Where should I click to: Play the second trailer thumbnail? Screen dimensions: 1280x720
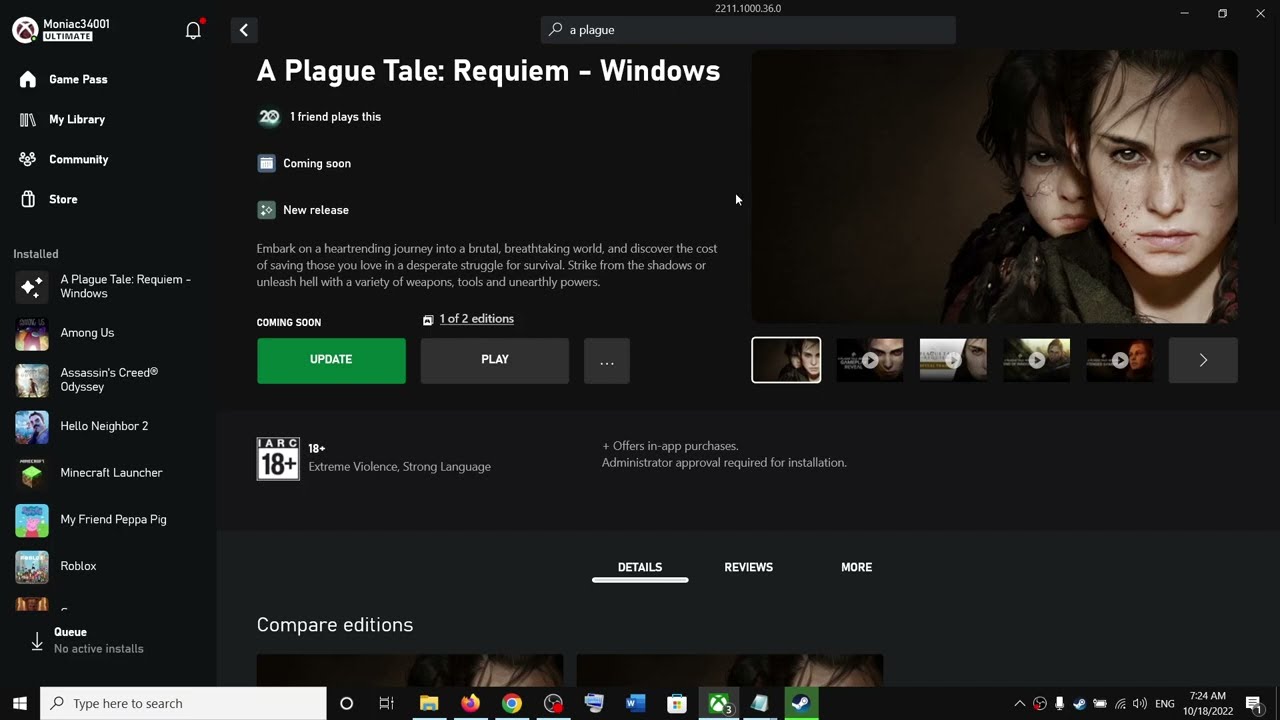[x=870, y=360]
